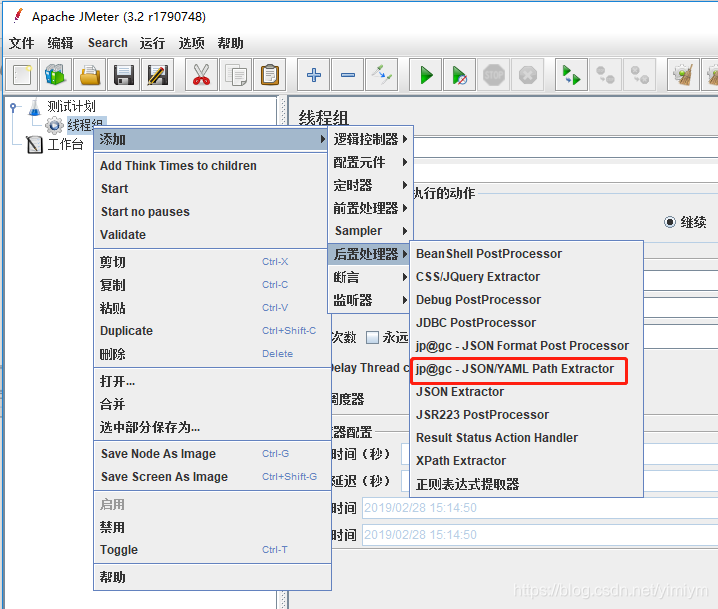
Task: Click the flask icon of 测试计划
Action: click(x=34, y=107)
